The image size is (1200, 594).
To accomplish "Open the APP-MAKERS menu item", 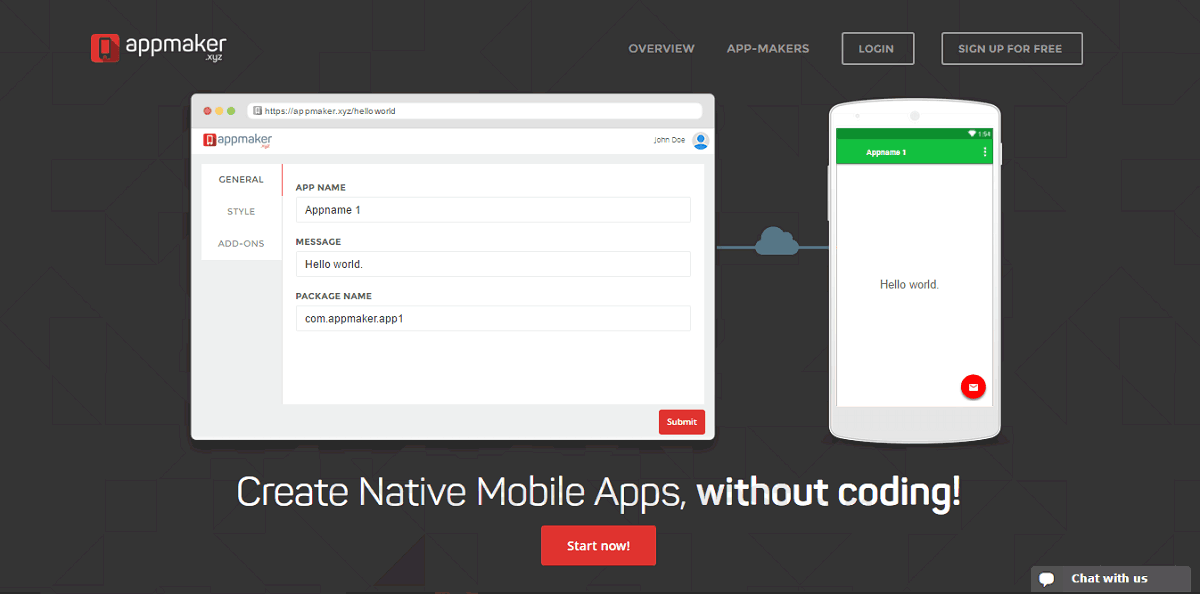I will pos(768,48).
